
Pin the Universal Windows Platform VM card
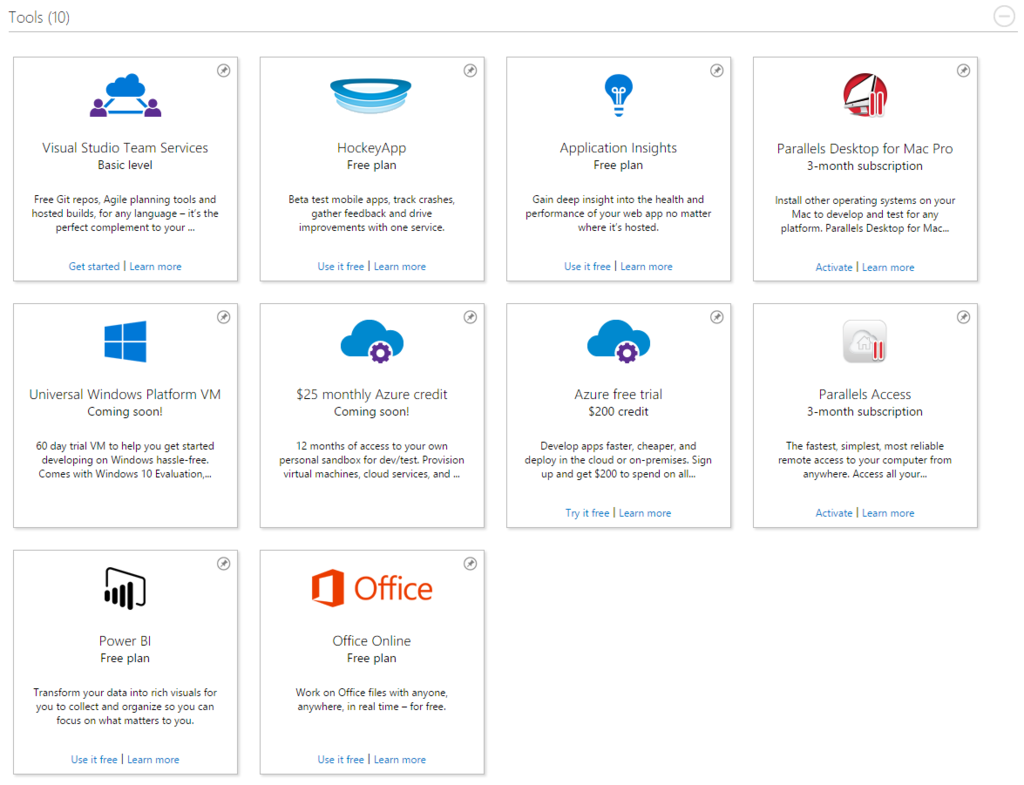click(x=223, y=317)
